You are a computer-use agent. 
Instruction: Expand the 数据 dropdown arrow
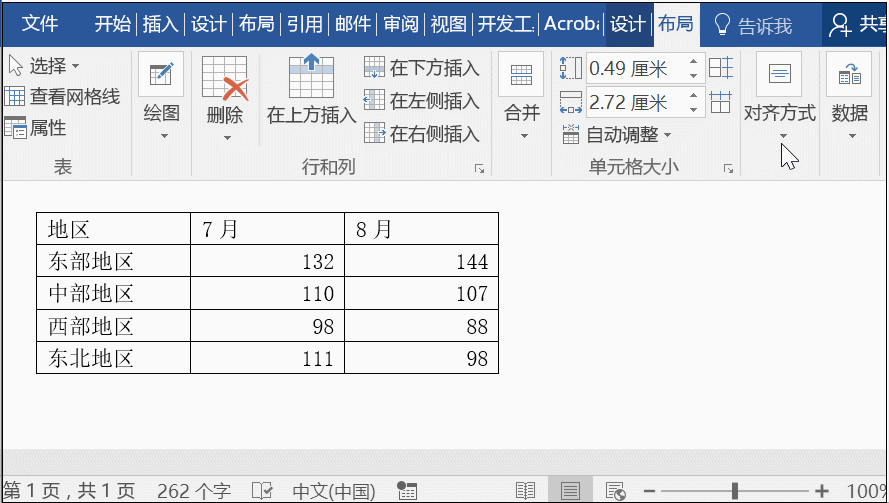click(x=852, y=136)
